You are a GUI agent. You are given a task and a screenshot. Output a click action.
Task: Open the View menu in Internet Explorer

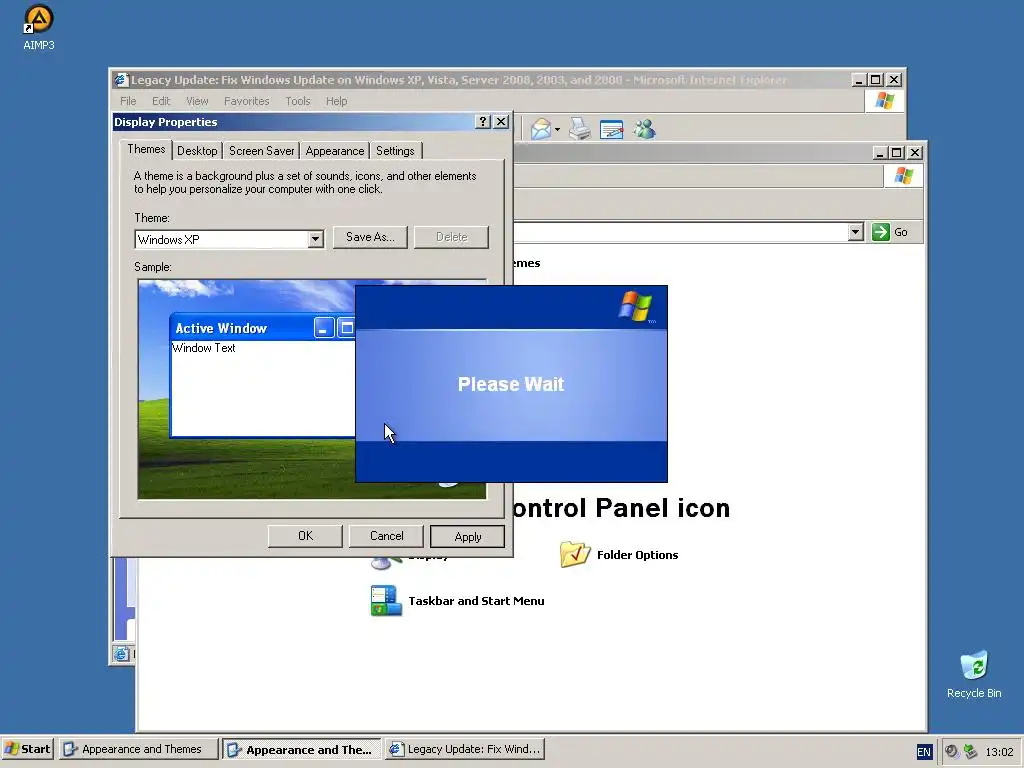click(197, 101)
